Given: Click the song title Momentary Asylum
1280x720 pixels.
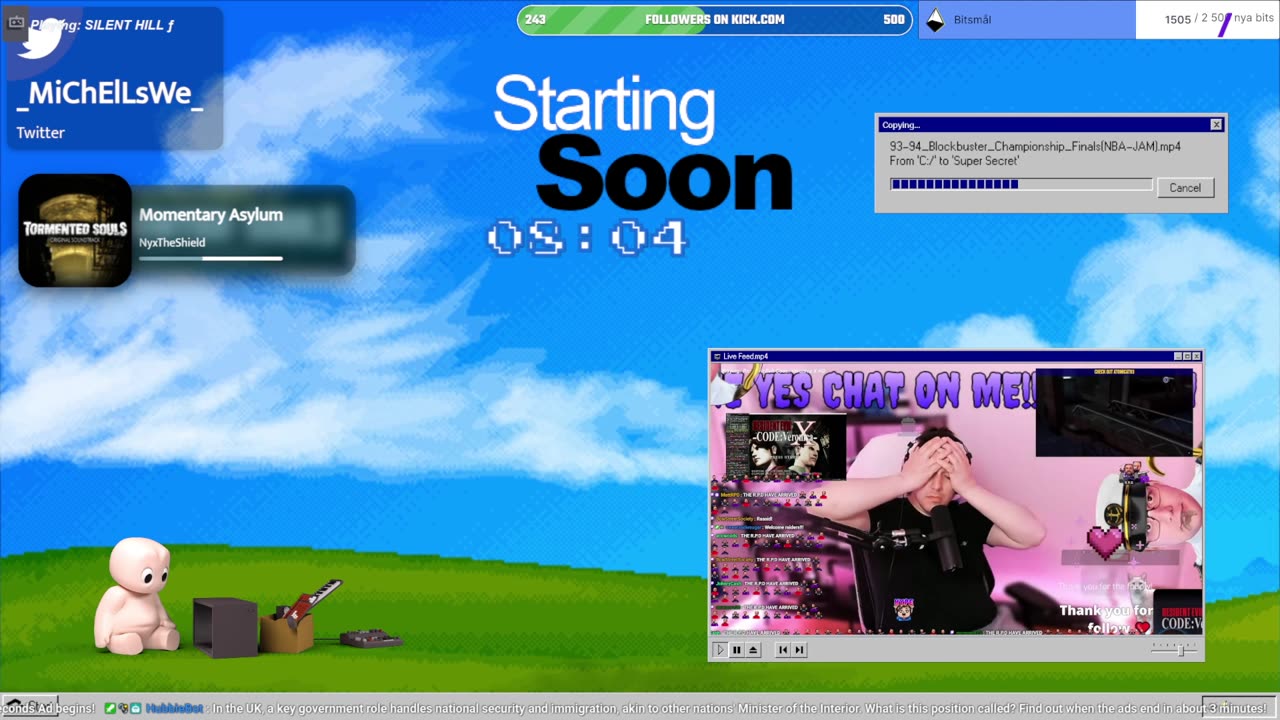Looking at the screenshot, I should point(211,214).
